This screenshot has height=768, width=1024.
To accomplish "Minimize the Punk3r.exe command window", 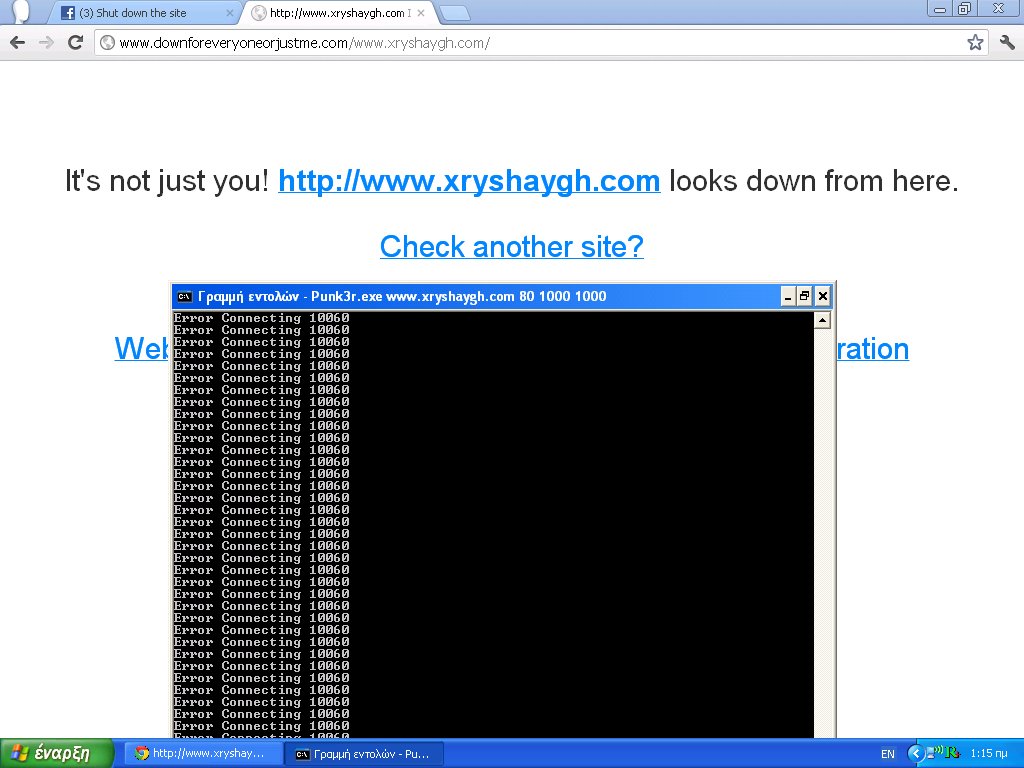I will point(788,296).
